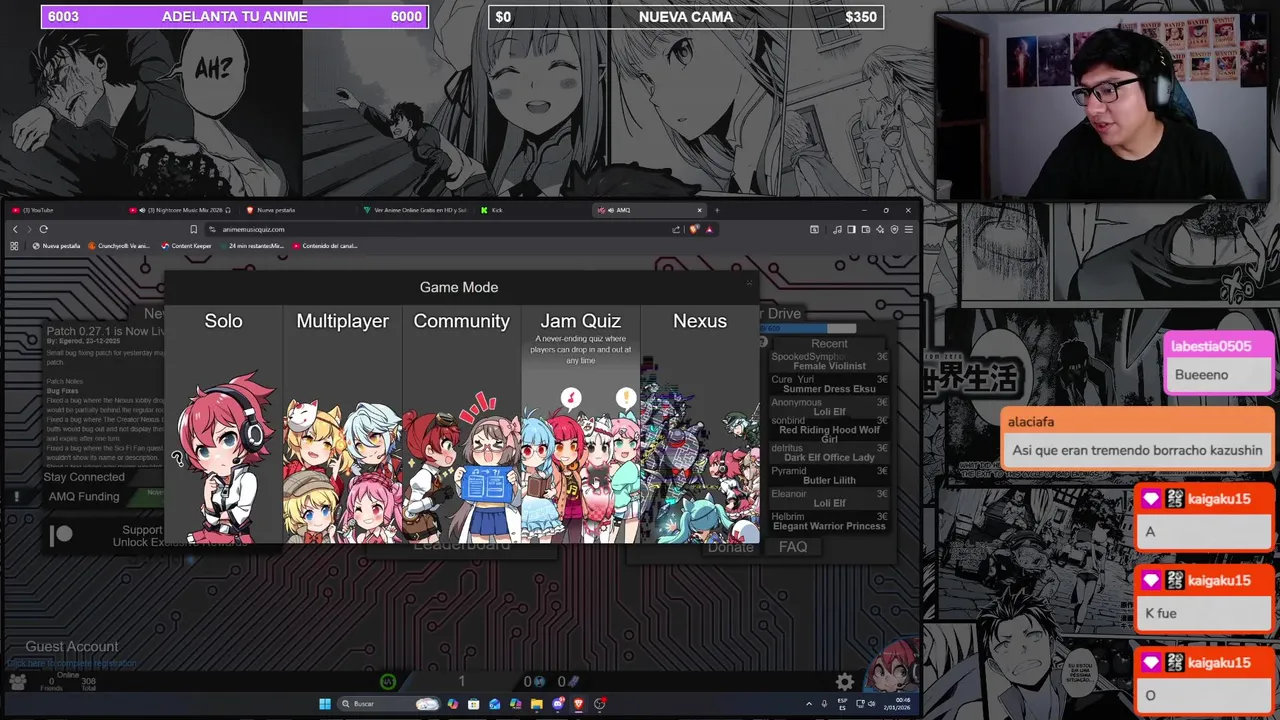Show hidden system tray icons
Viewport: 1280px width, 720px height.
pyautogui.click(x=809, y=704)
